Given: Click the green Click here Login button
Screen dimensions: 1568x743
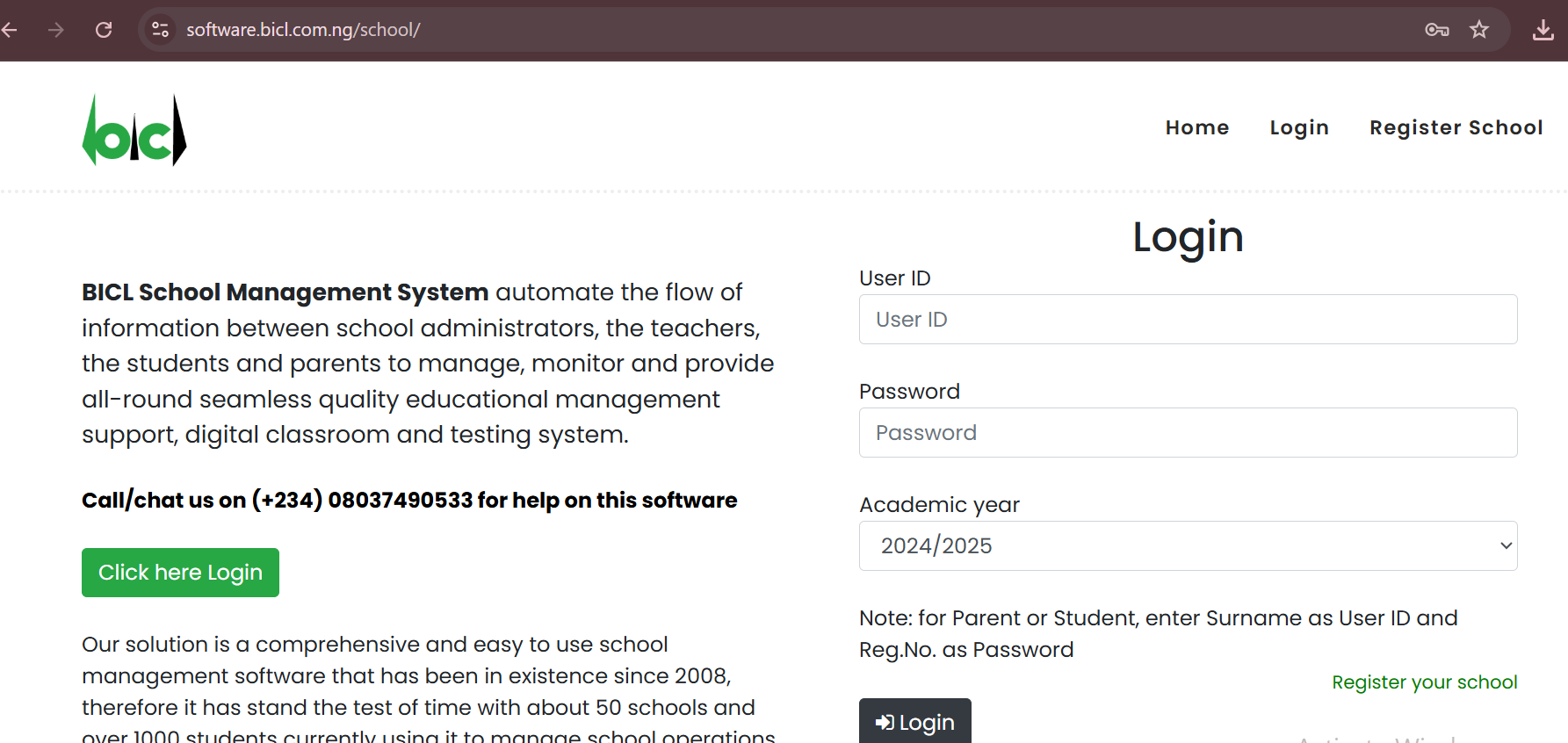Looking at the screenshot, I should pyautogui.click(x=180, y=573).
